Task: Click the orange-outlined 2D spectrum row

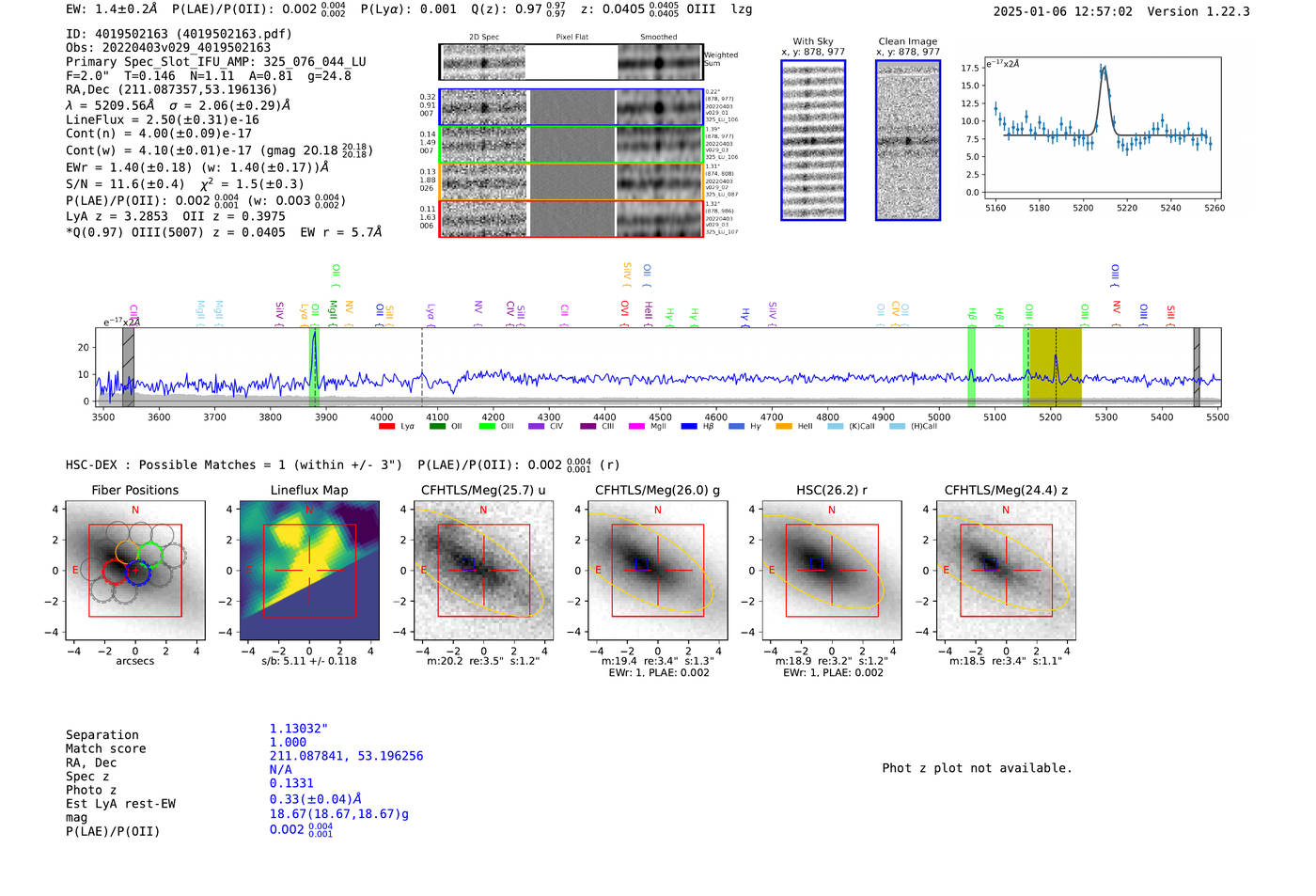Action: click(572, 181)
